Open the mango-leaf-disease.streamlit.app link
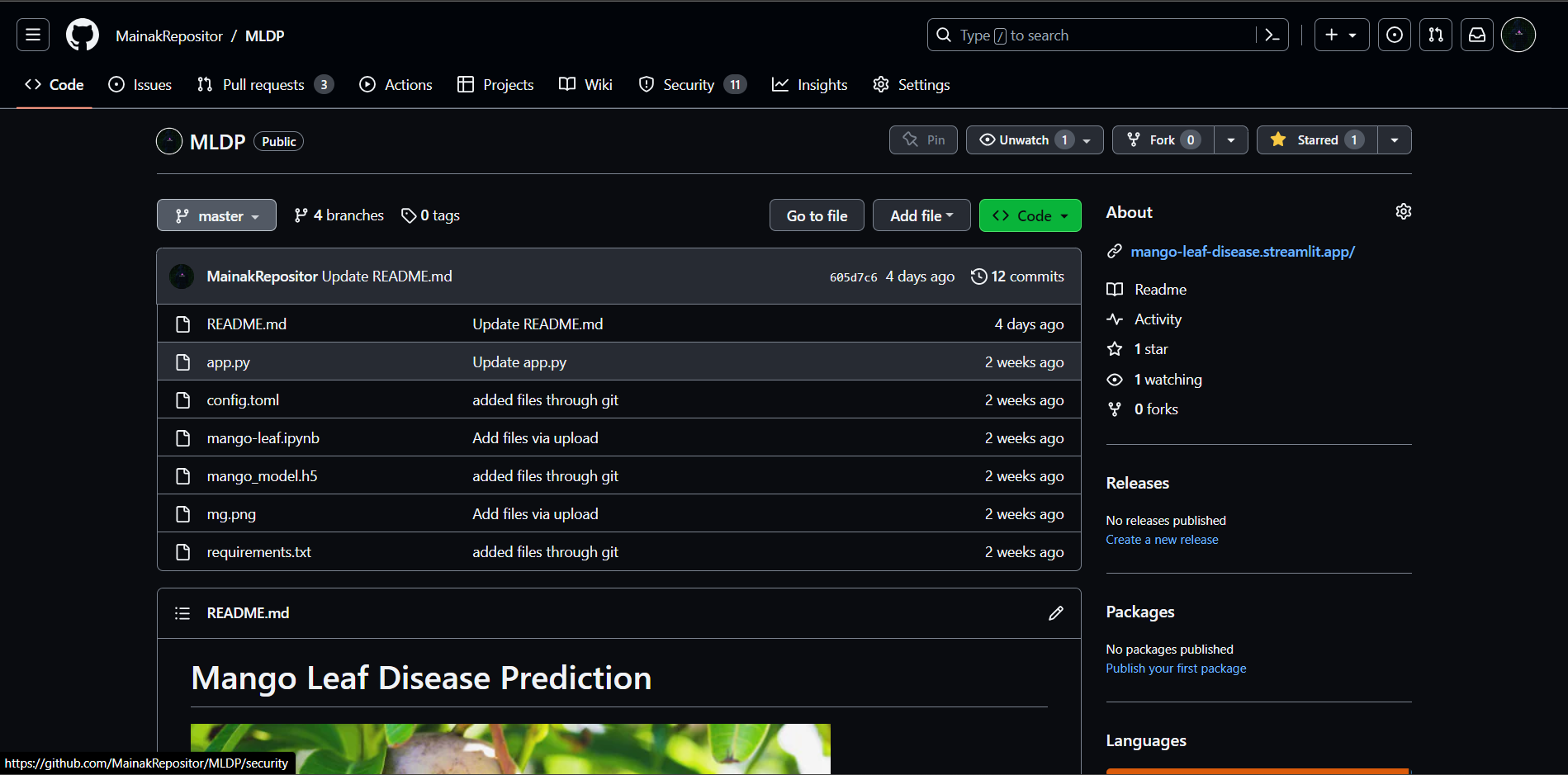The height and width of the screenshot is (775, 1568). pos(1242,252)
